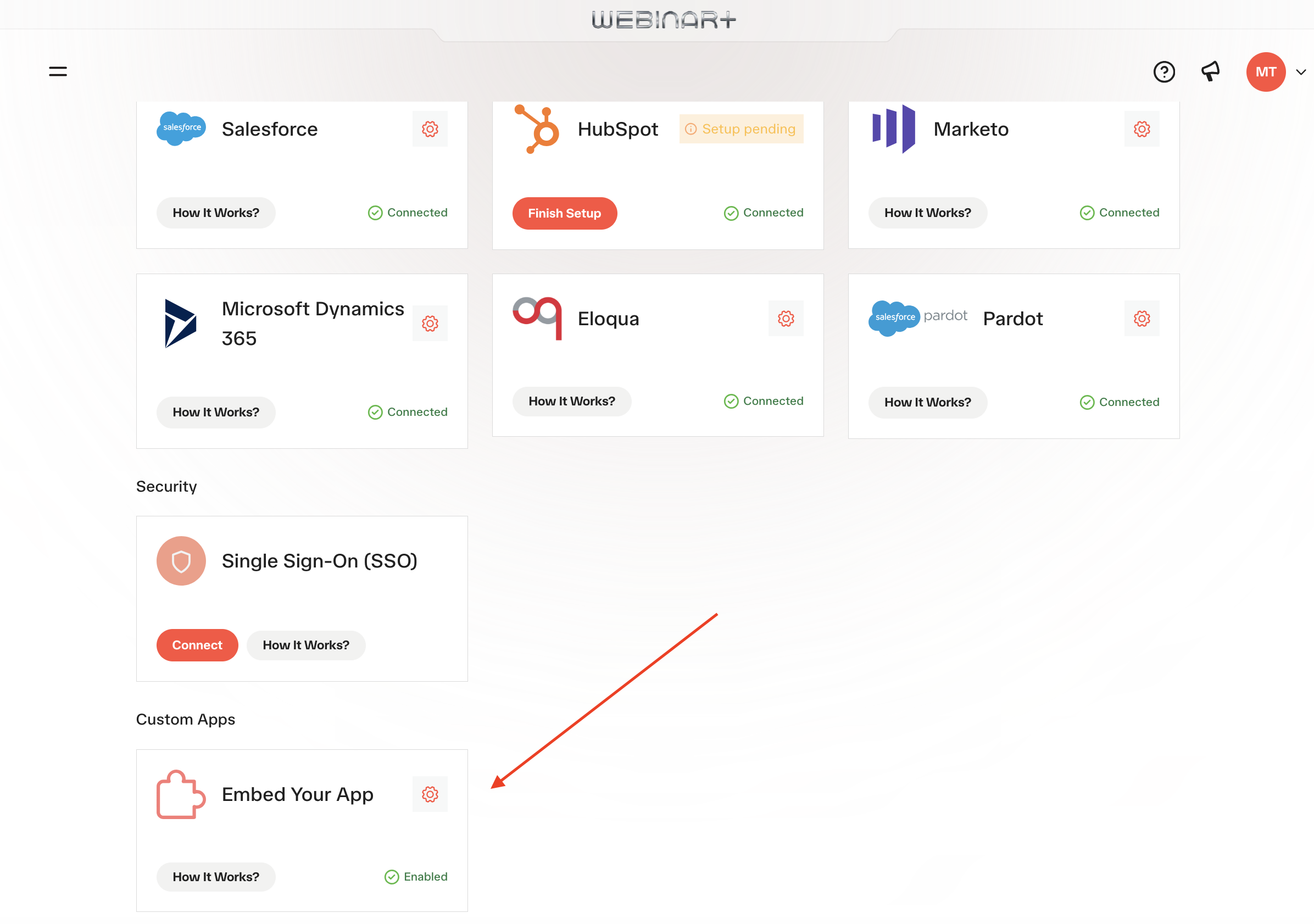Open Pardot settings gear
The image size is (1314, 924).
click(x=1141, y=318)
